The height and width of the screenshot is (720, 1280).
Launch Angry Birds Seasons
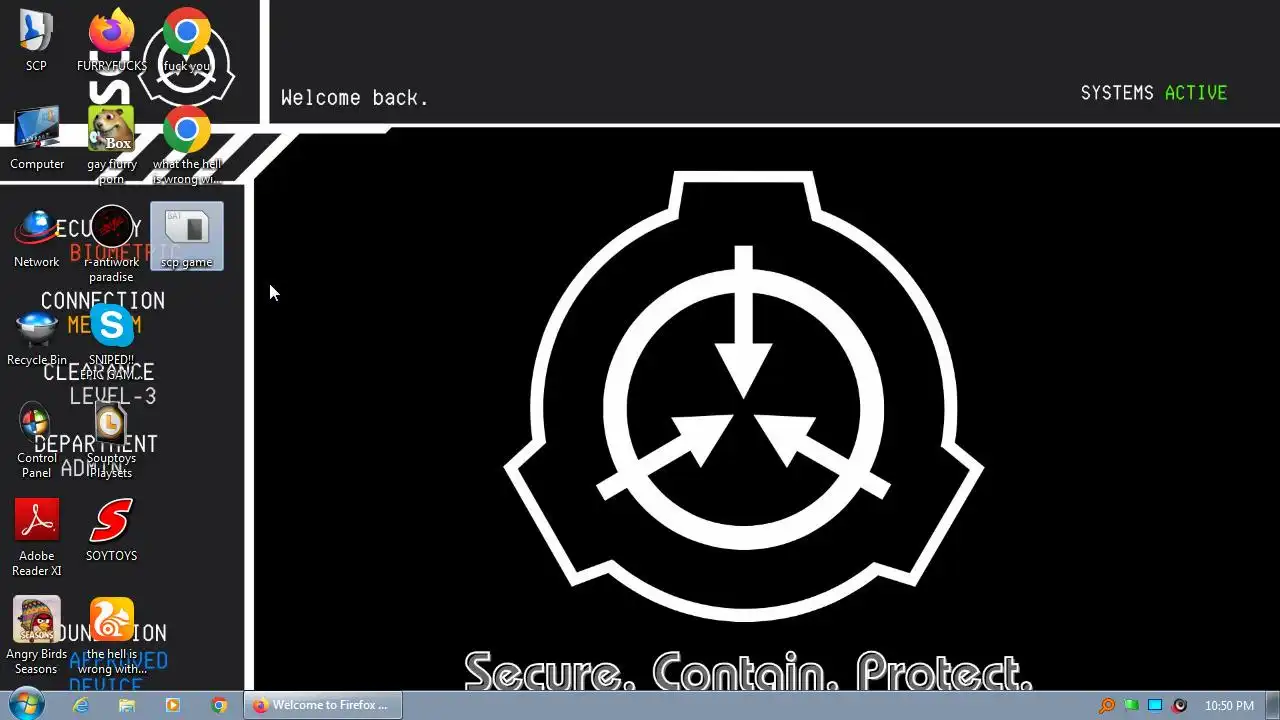pyautogui.click(x=36, y=636)
